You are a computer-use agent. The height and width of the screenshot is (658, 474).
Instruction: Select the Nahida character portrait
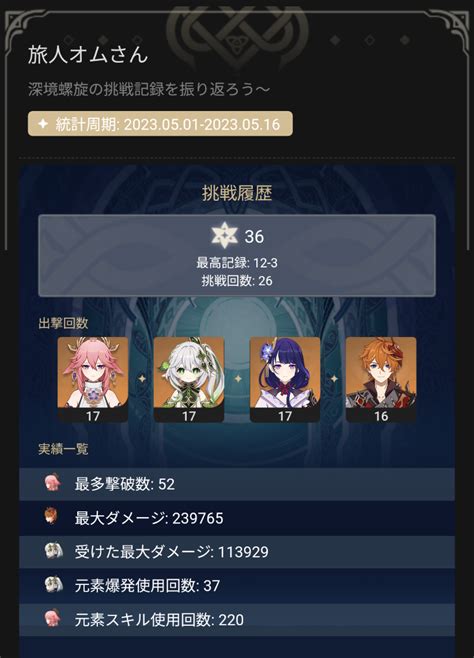click(189, 379)
